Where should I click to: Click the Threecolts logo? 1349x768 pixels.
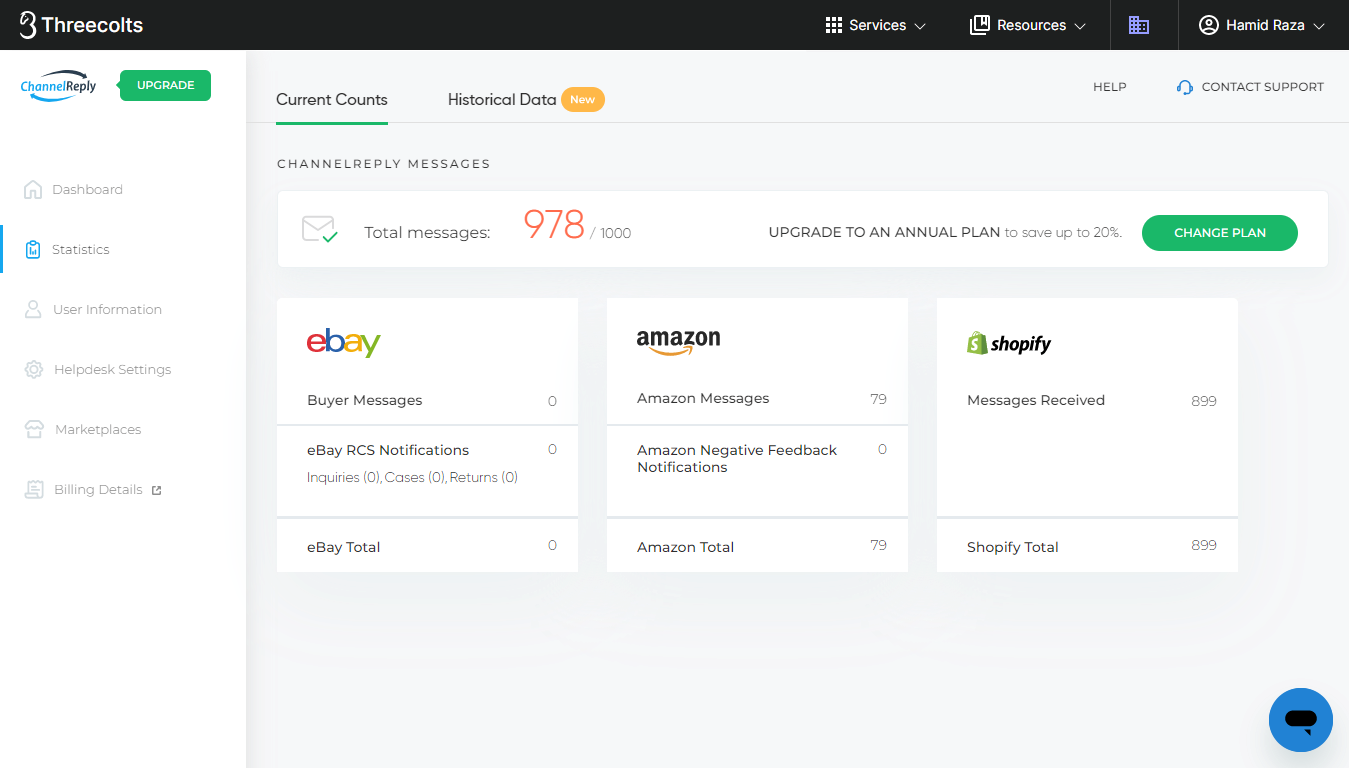point(81,25)
